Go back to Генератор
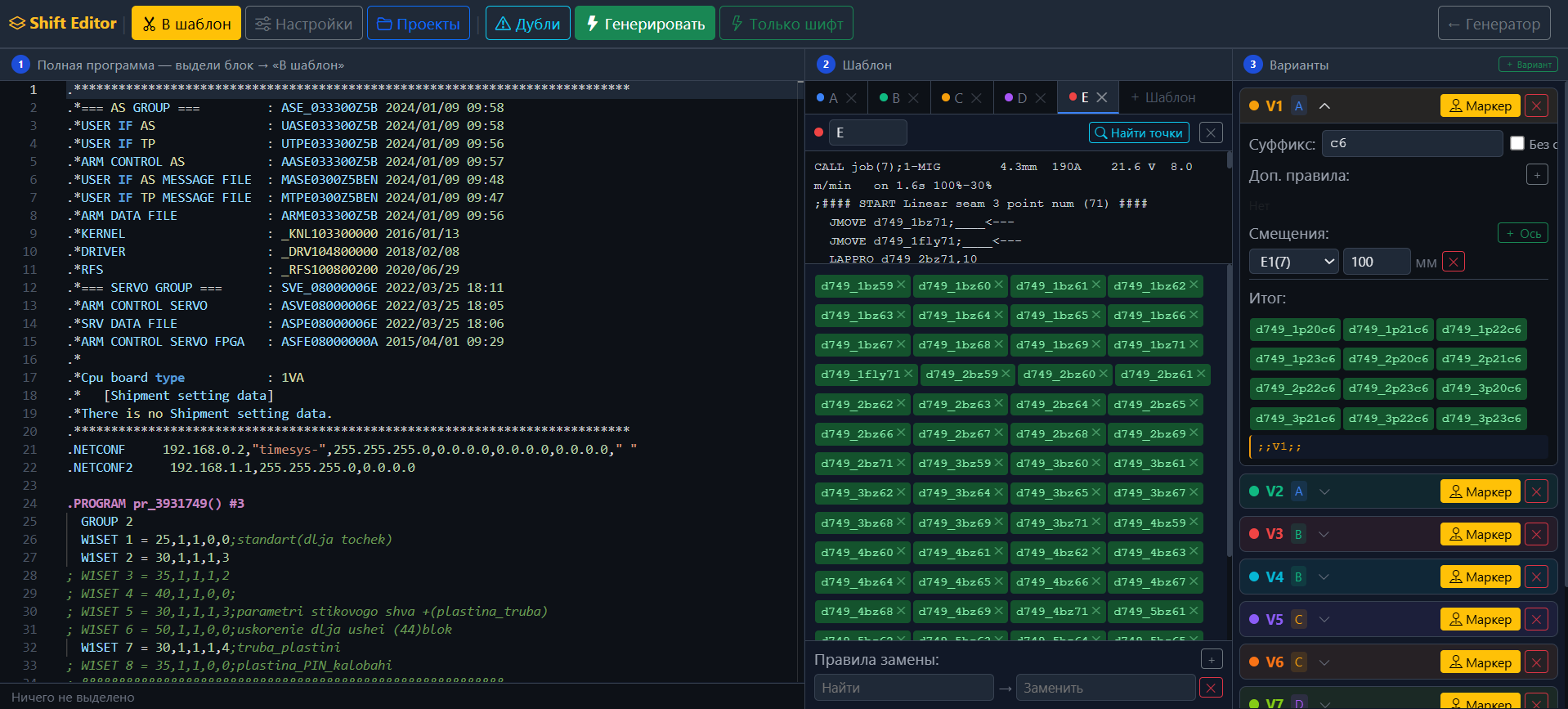The height and width of the screenshot is (709, 1568). coord(1494,24)
